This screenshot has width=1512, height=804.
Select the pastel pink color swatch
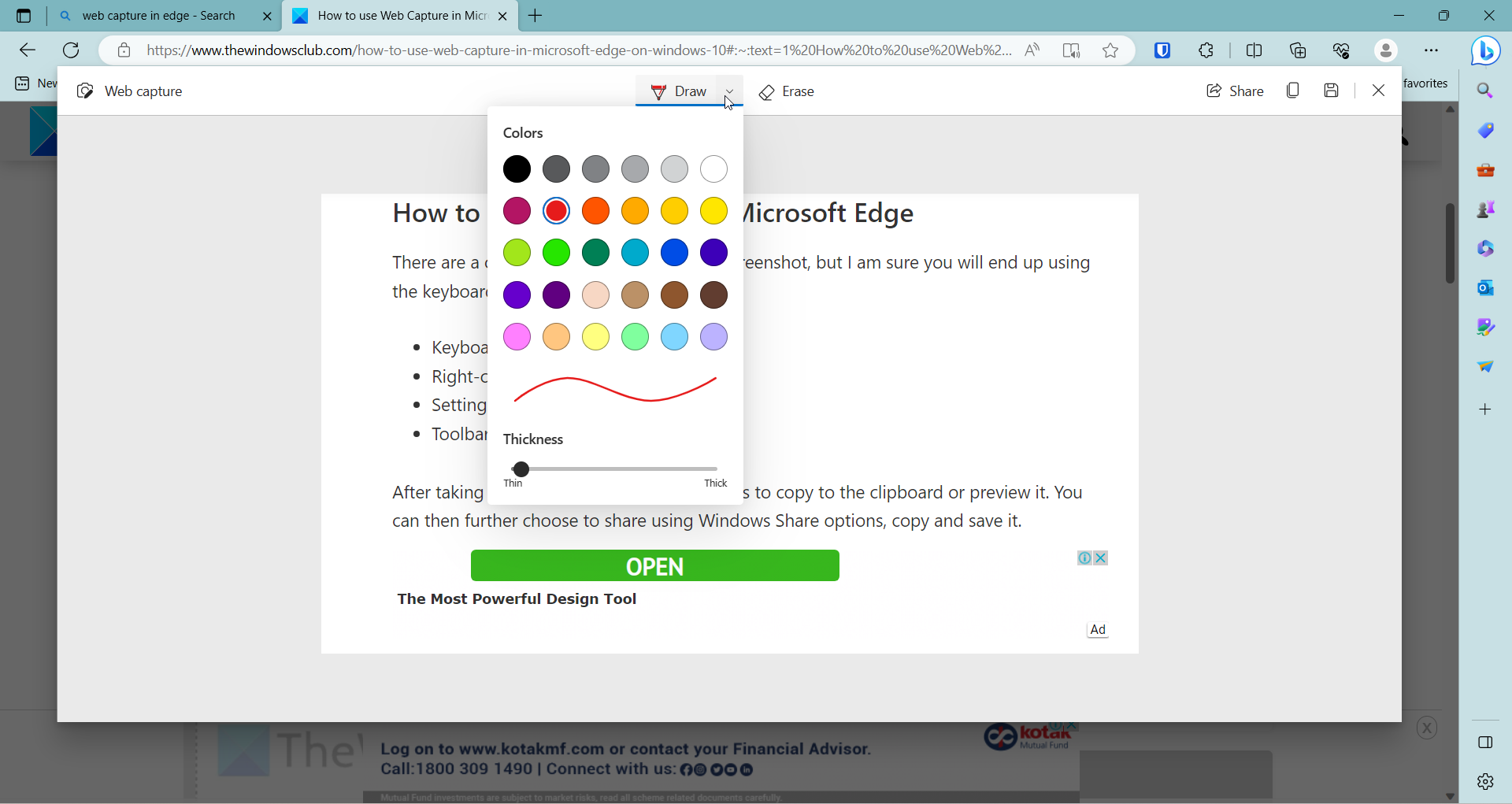pyautogui.click(x=517, y=337)
